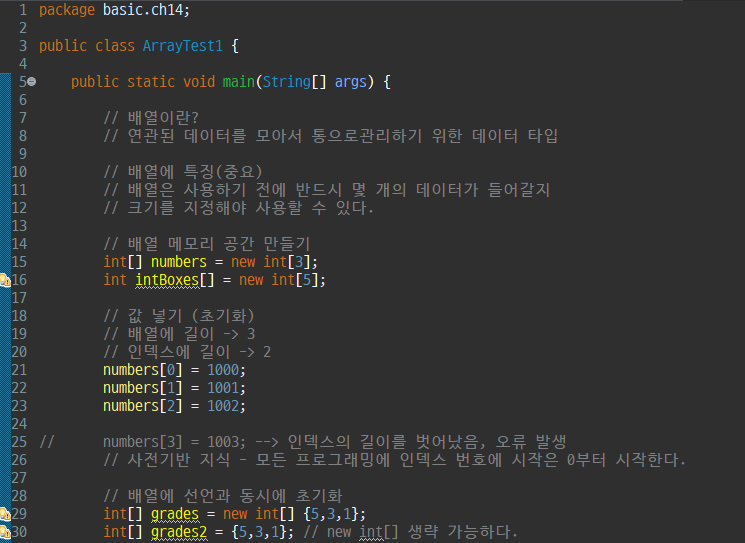
Task: Click 'static' keyword on line 5
Action: [151, 82]
